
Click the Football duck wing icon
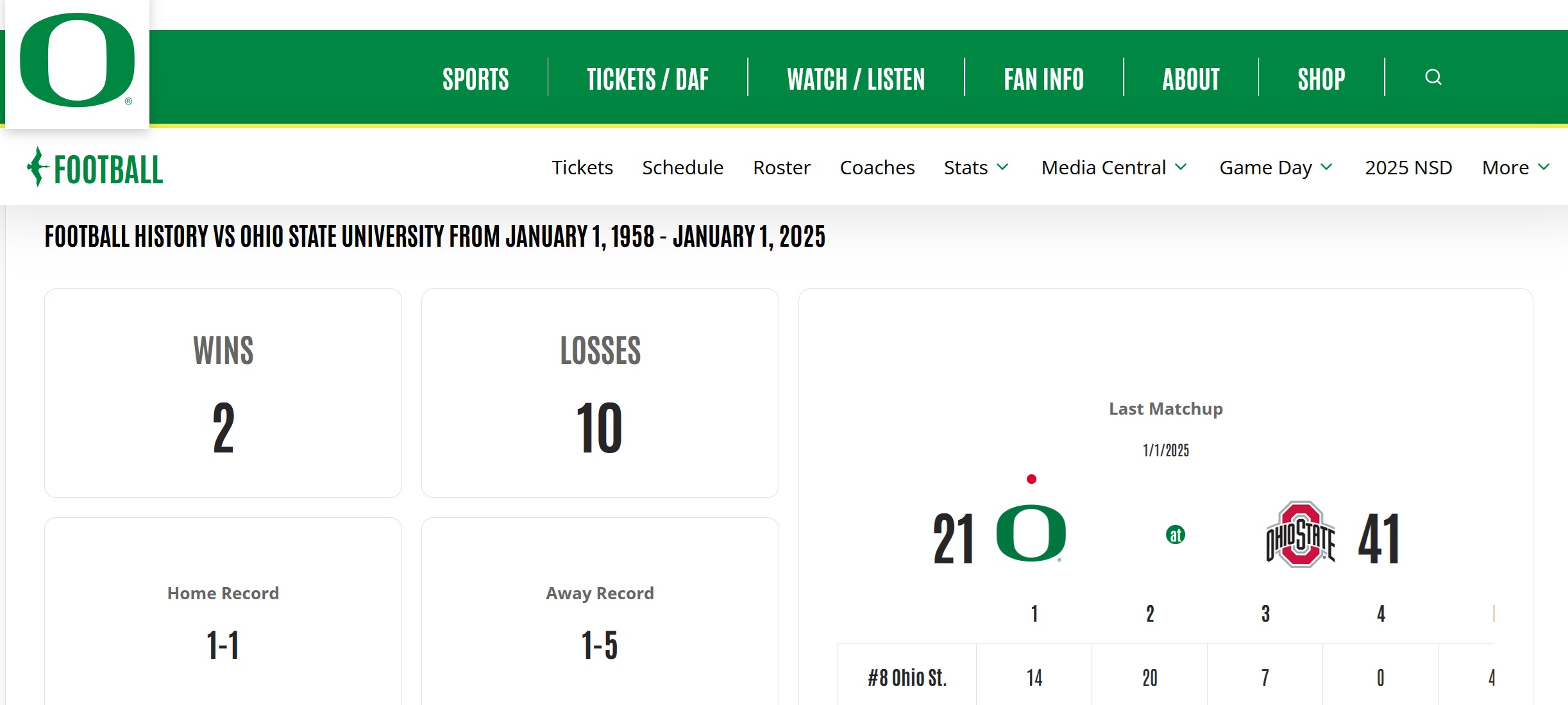(x=38, y=167)
